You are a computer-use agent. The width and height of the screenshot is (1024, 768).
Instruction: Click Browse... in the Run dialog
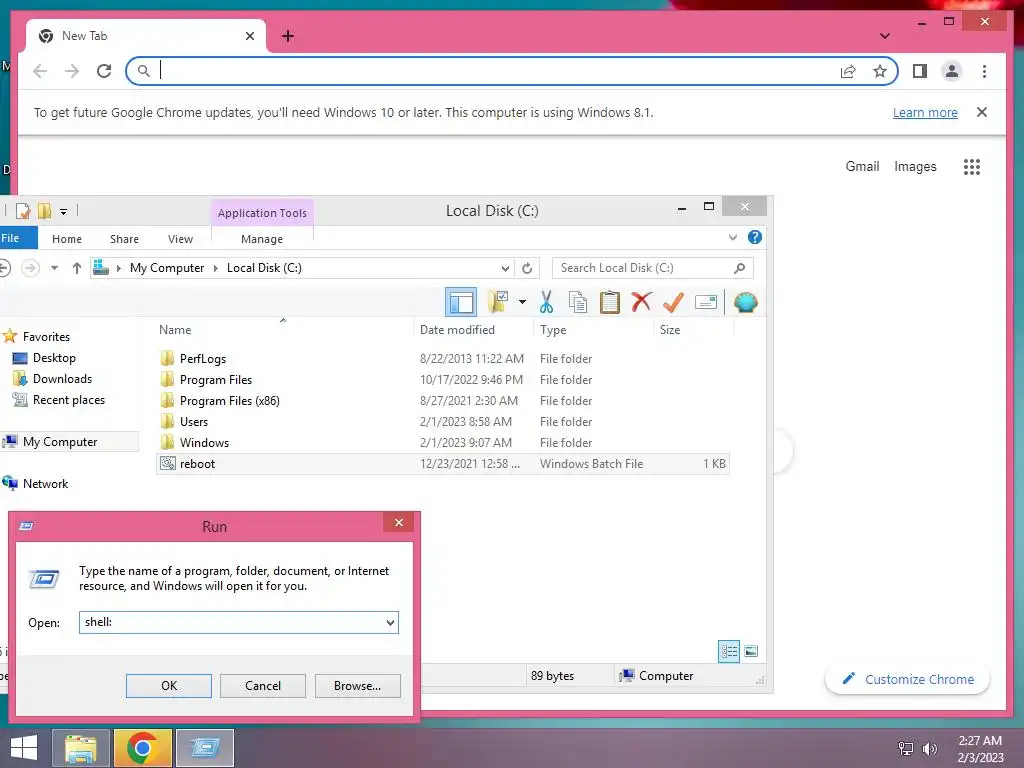pos(357,686)
